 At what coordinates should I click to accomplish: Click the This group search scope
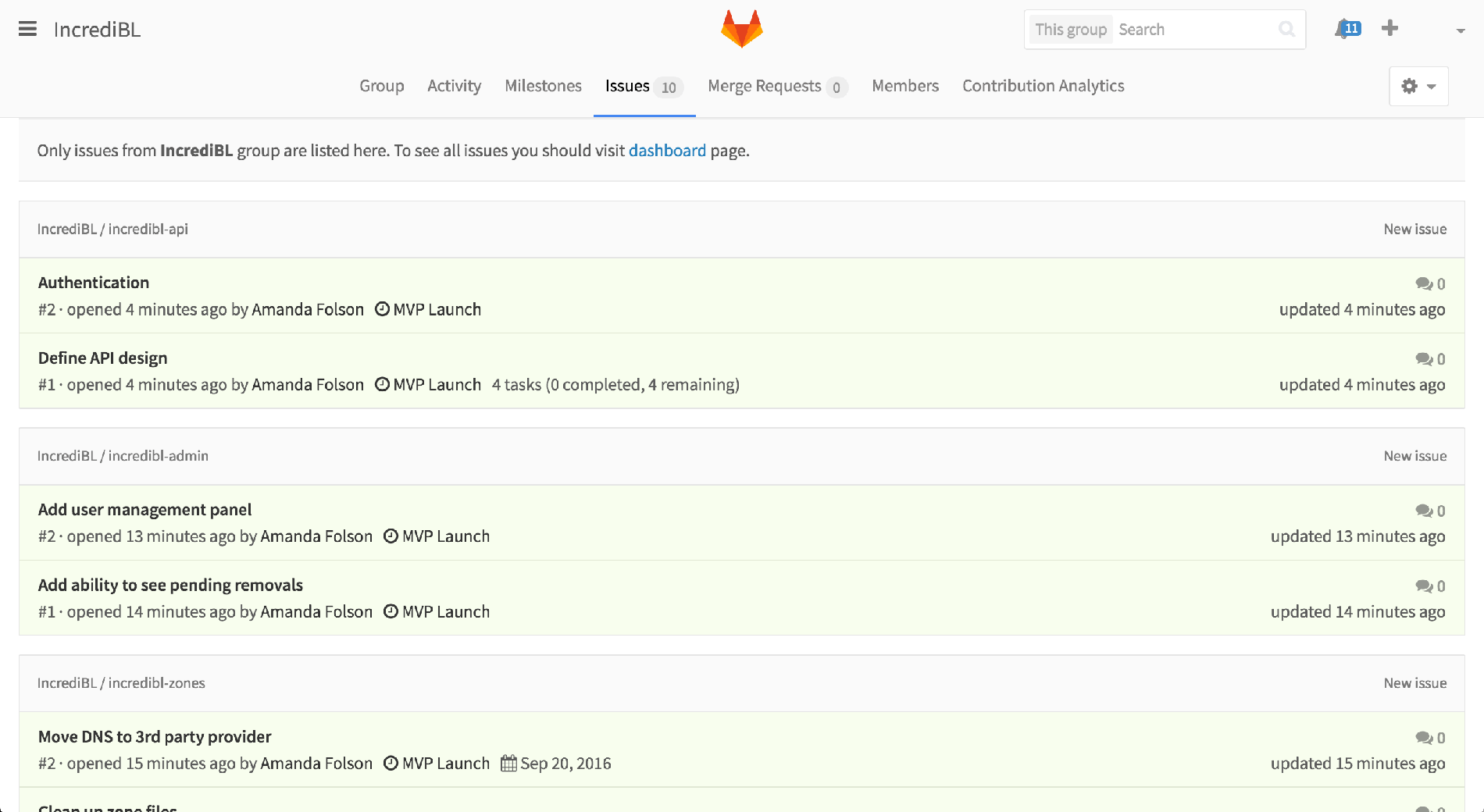pyautogui.click(x=1070, y=29)
